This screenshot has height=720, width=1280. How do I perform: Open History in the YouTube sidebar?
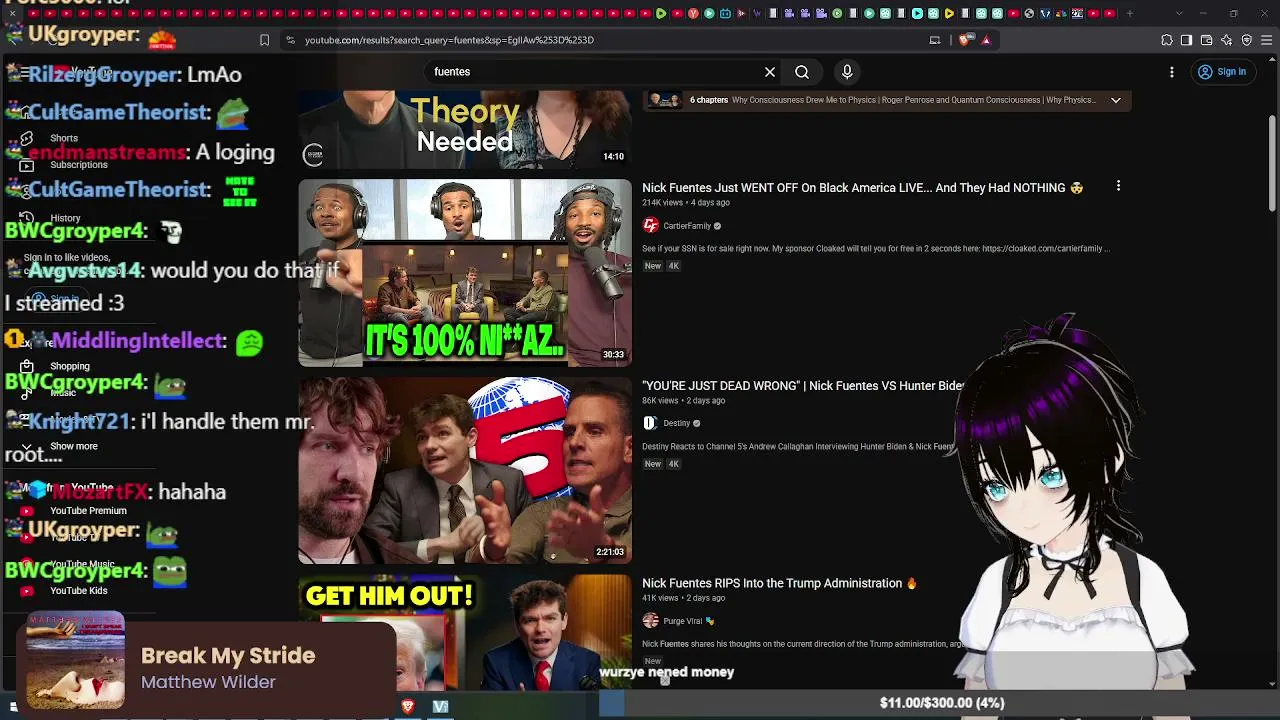tap(65, 218)
